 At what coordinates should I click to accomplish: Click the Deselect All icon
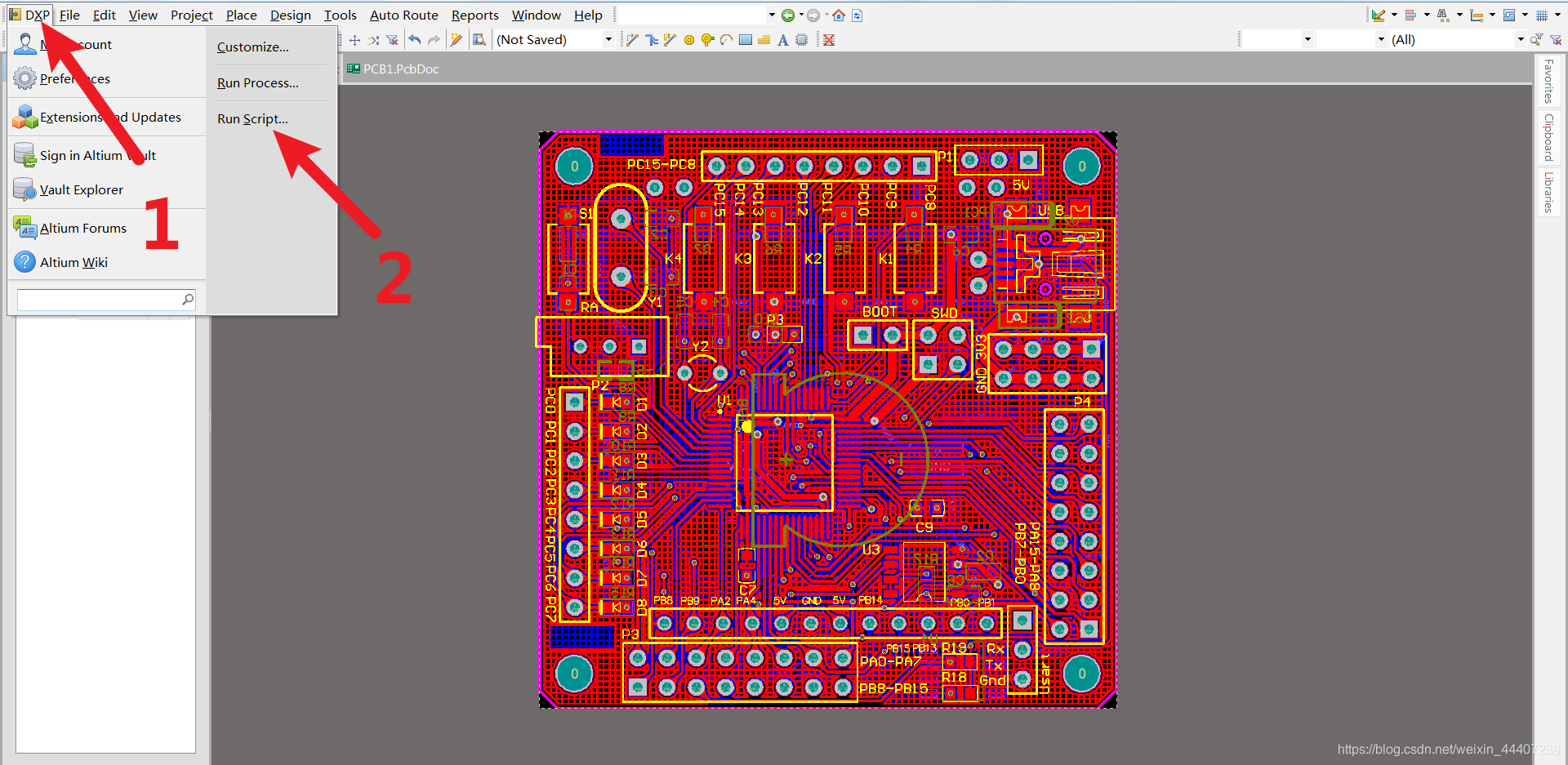[x=373, y=39]
